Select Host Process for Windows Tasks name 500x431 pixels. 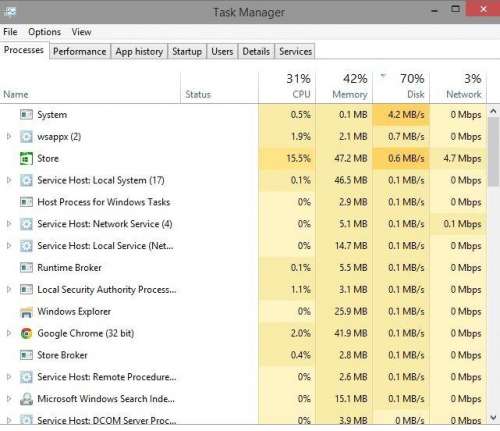click(x=104, y=202)
